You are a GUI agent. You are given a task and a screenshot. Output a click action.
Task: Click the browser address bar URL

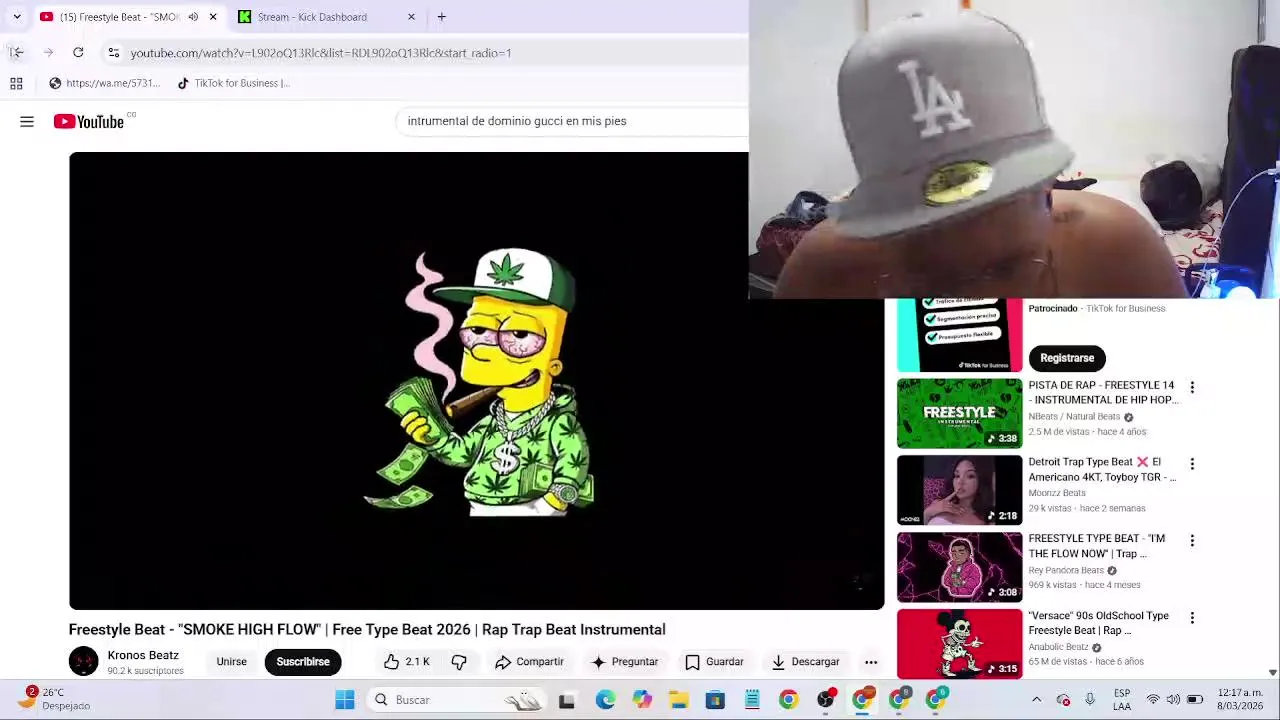pos(320,53)
